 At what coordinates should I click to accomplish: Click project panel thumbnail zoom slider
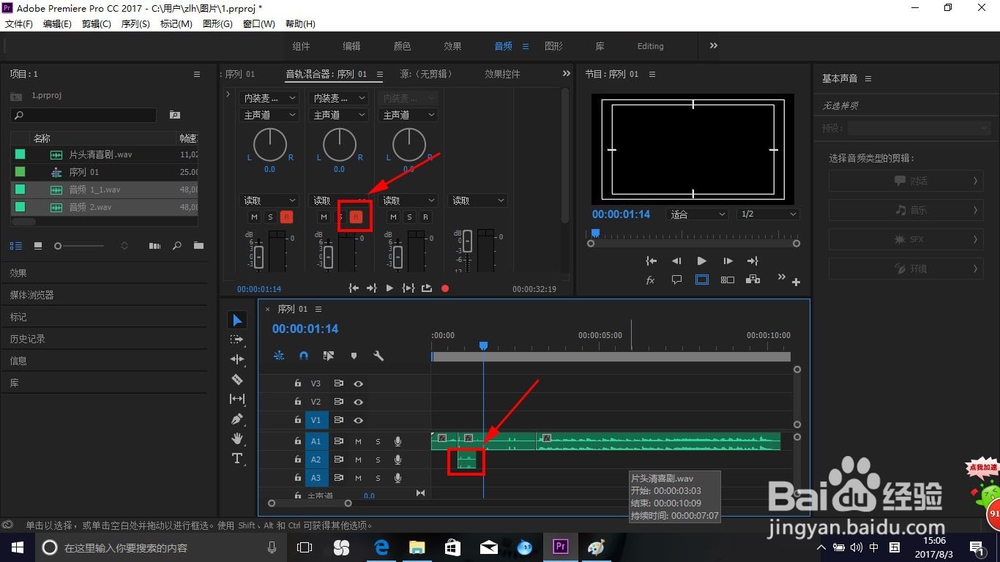coord(79,246)
